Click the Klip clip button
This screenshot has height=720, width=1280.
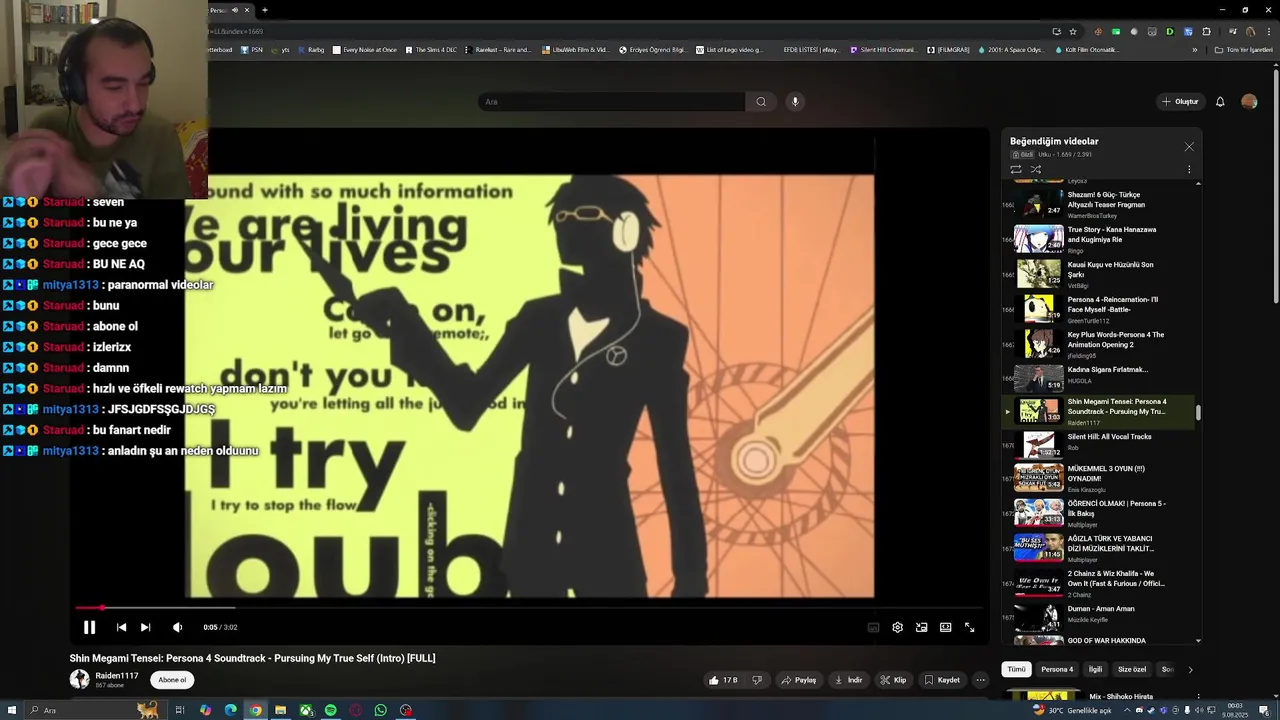click(893, 680)
